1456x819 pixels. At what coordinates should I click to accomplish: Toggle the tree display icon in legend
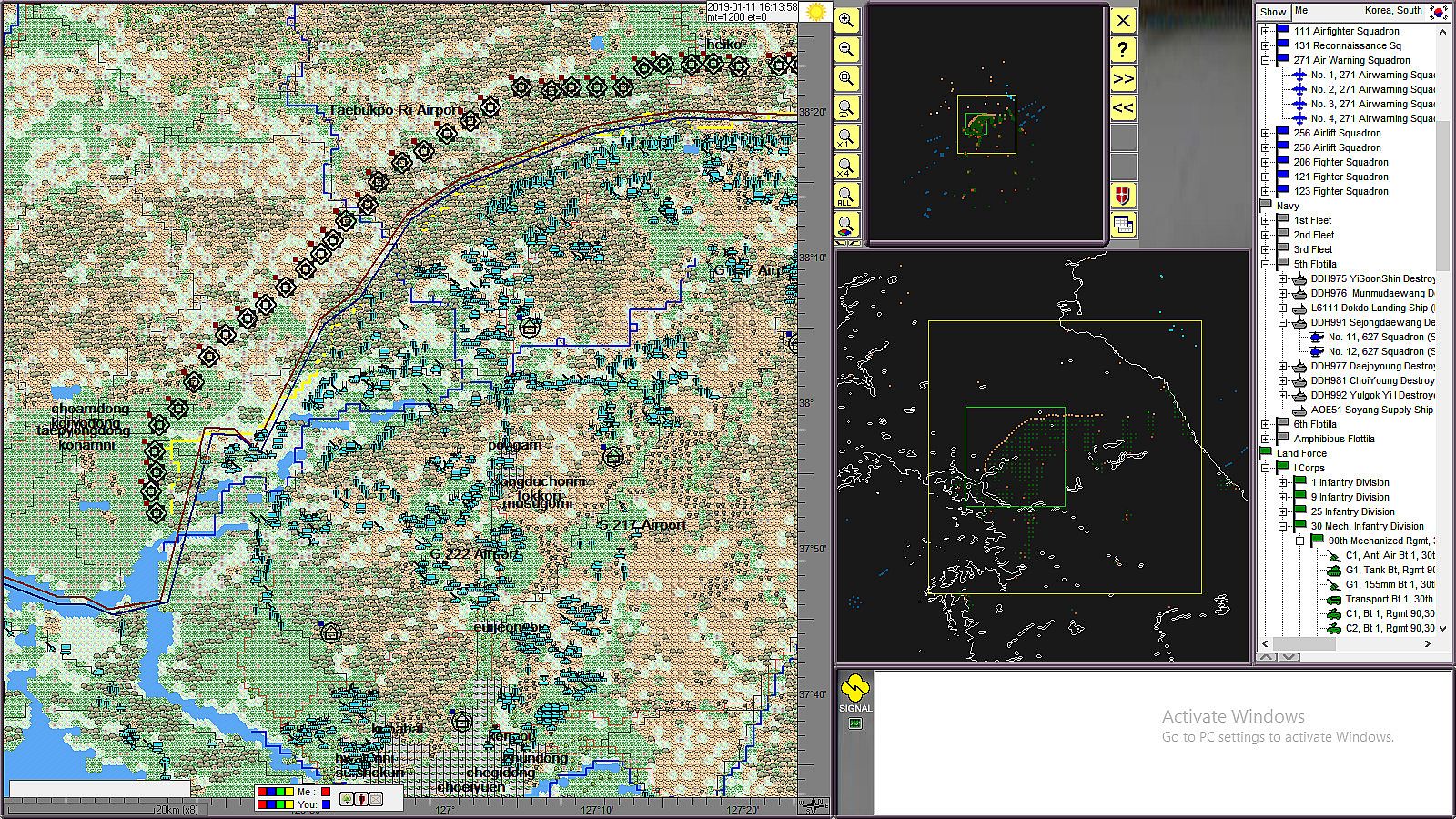tap(347, 799)
